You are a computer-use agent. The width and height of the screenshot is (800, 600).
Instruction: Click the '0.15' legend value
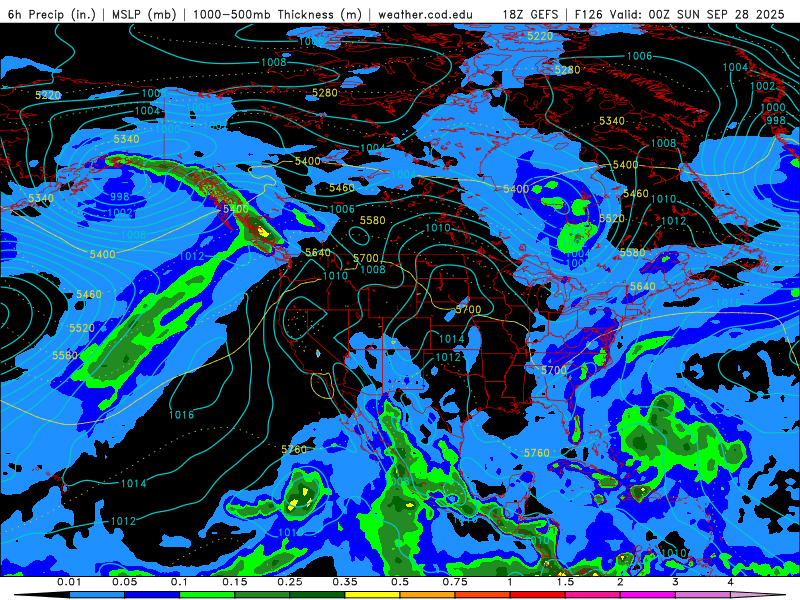point(235,582)
